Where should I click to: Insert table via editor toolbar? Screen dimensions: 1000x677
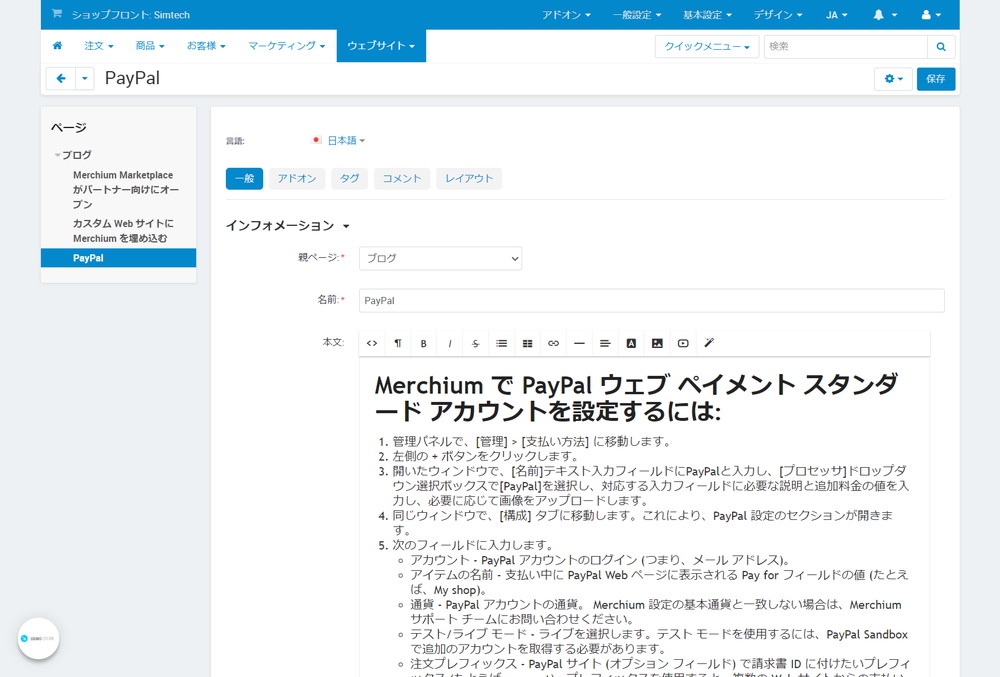click(x=527, y=344)
